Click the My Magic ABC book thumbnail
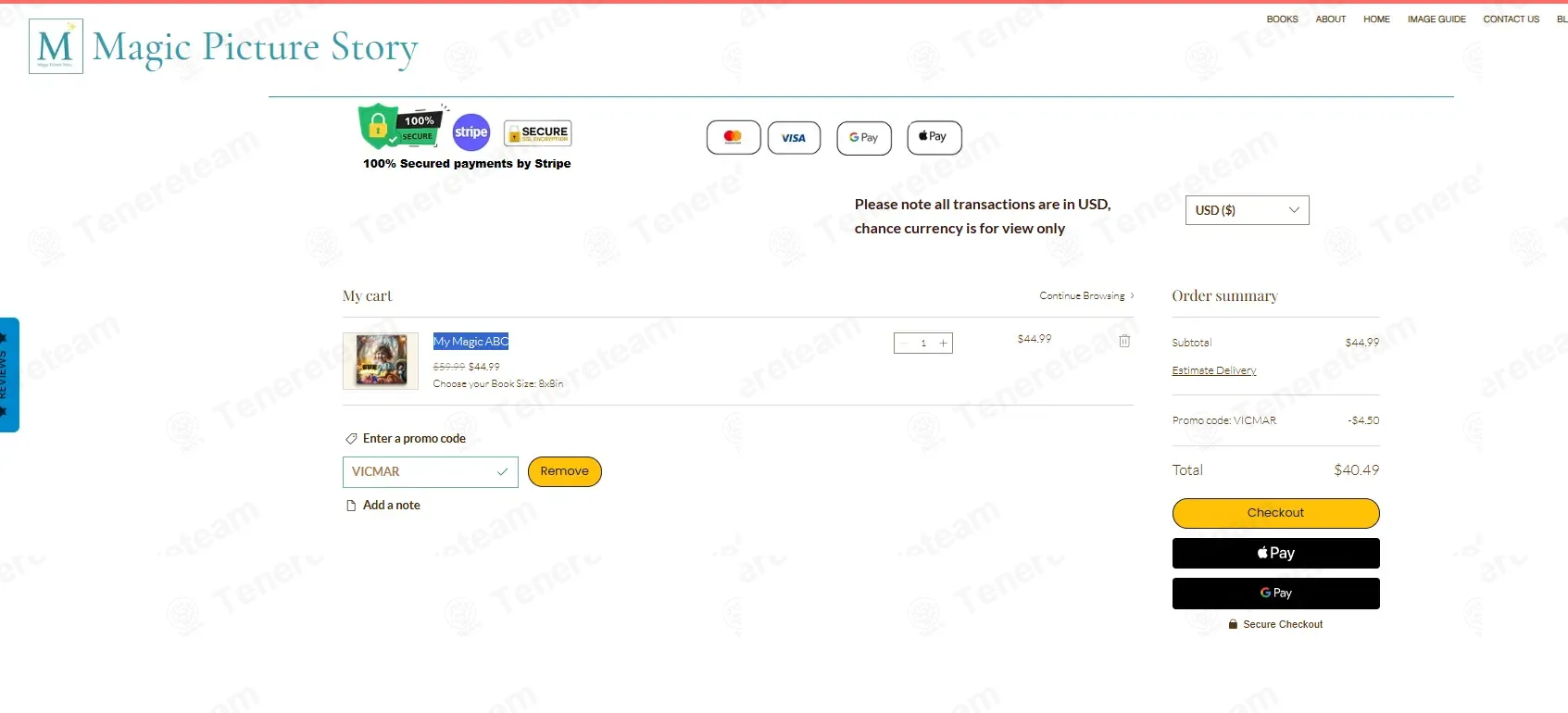This screenshot has width=1568, height=713. pos(381,361)
